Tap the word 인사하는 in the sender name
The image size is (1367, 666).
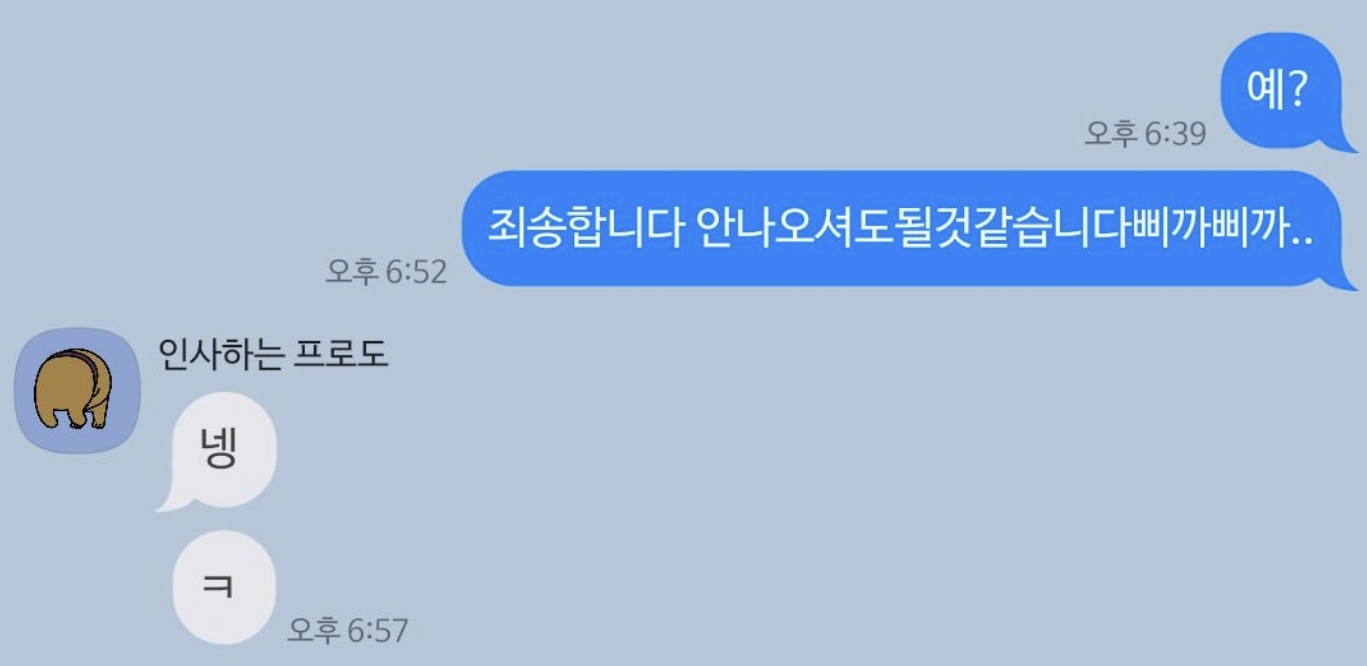pyautogui.click(x=221, y=354)
